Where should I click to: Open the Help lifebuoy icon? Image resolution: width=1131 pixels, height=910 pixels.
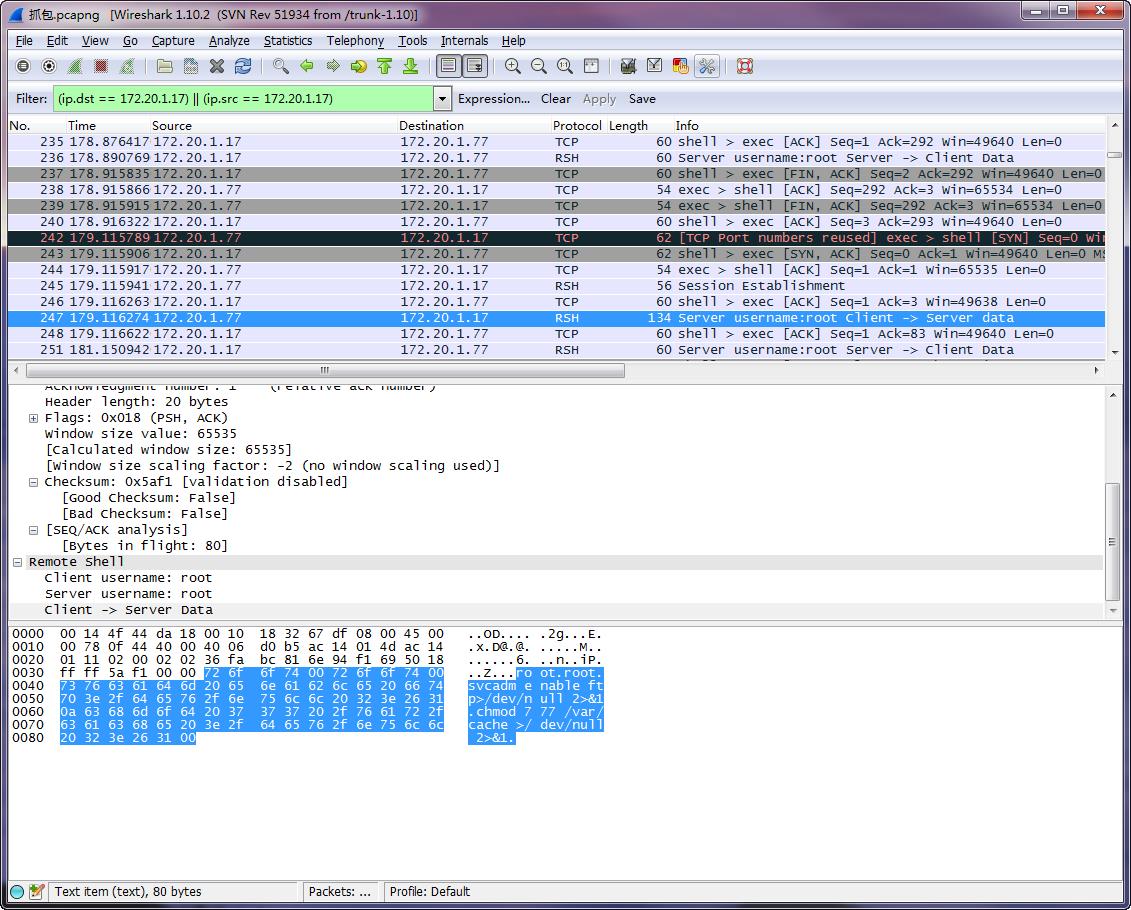coord(744,66)
